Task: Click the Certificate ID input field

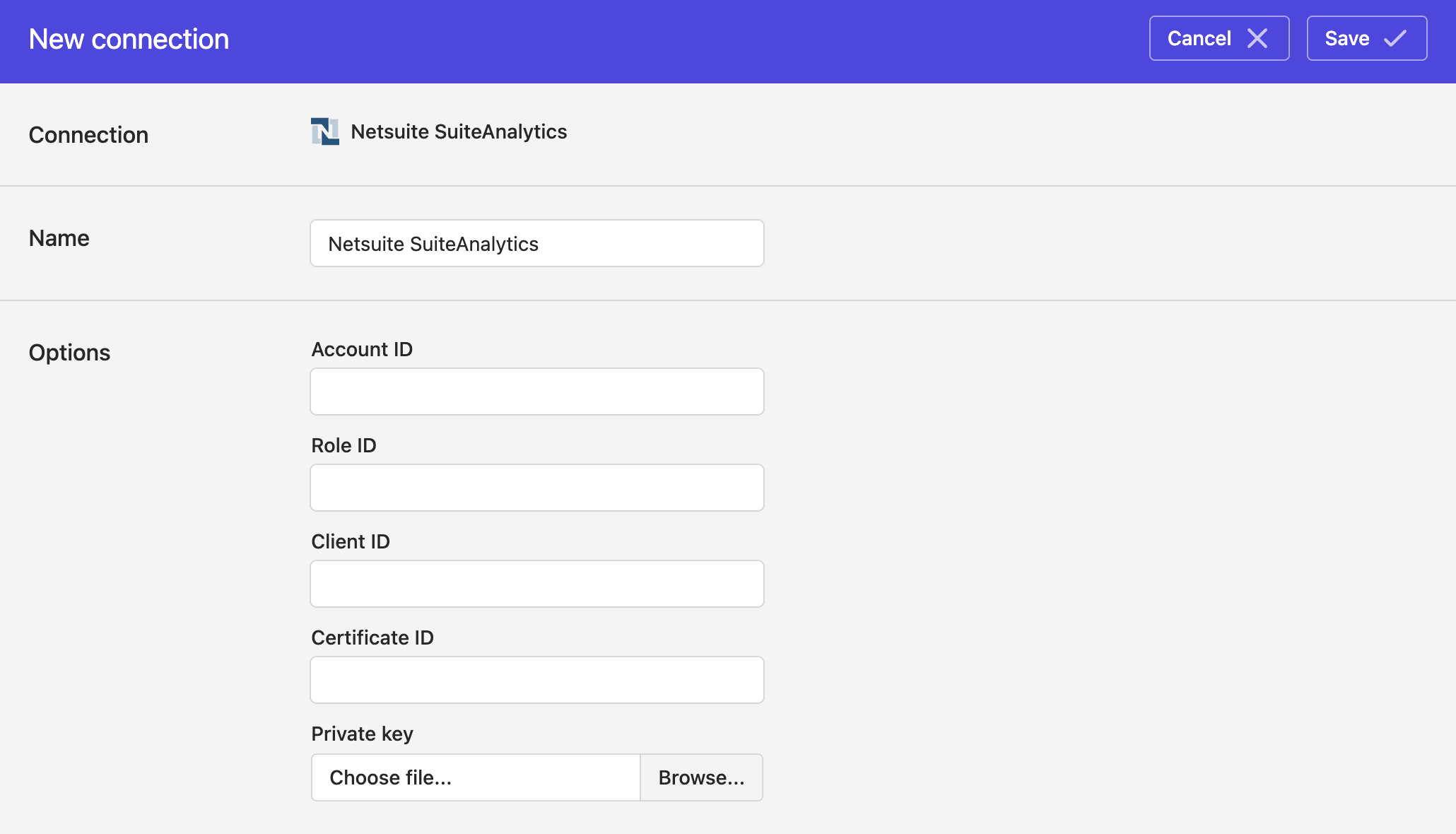Action: pyautogui.click(x=537, y=680)
